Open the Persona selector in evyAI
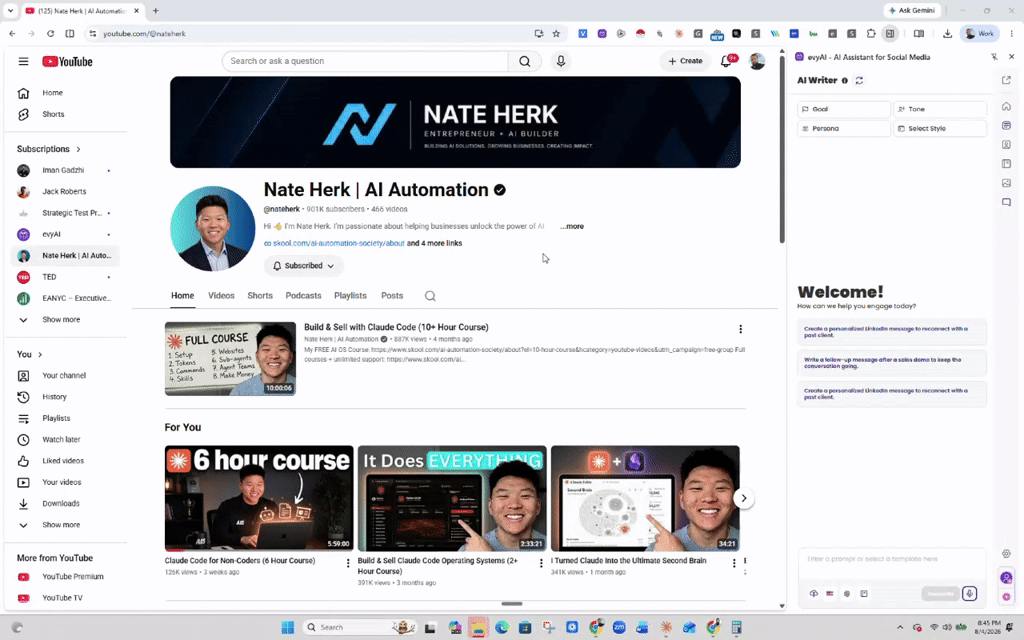Viewport: 1024px width, 640px height. (843, 129)
